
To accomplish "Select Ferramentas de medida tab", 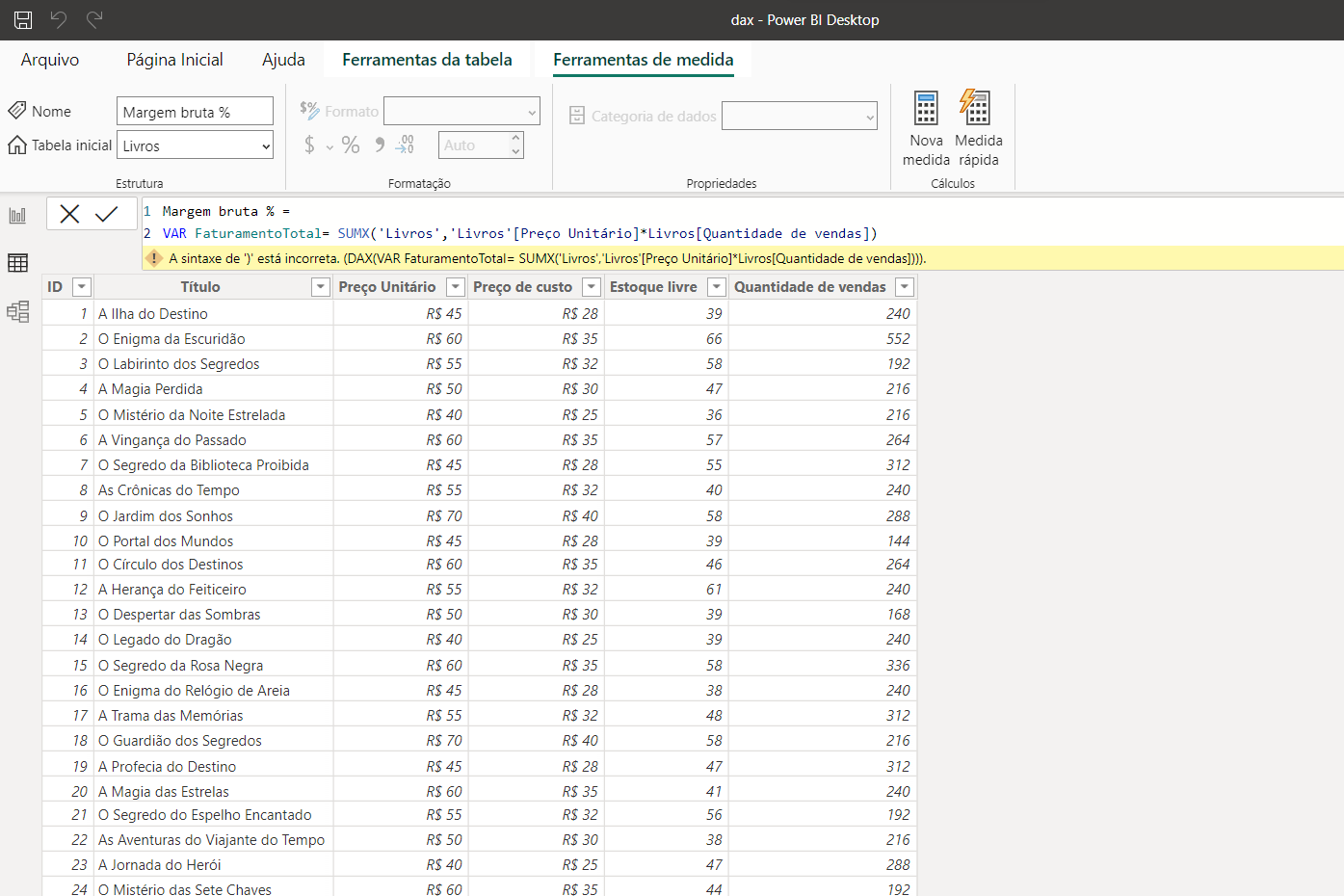I will click(x=644, y=60).
